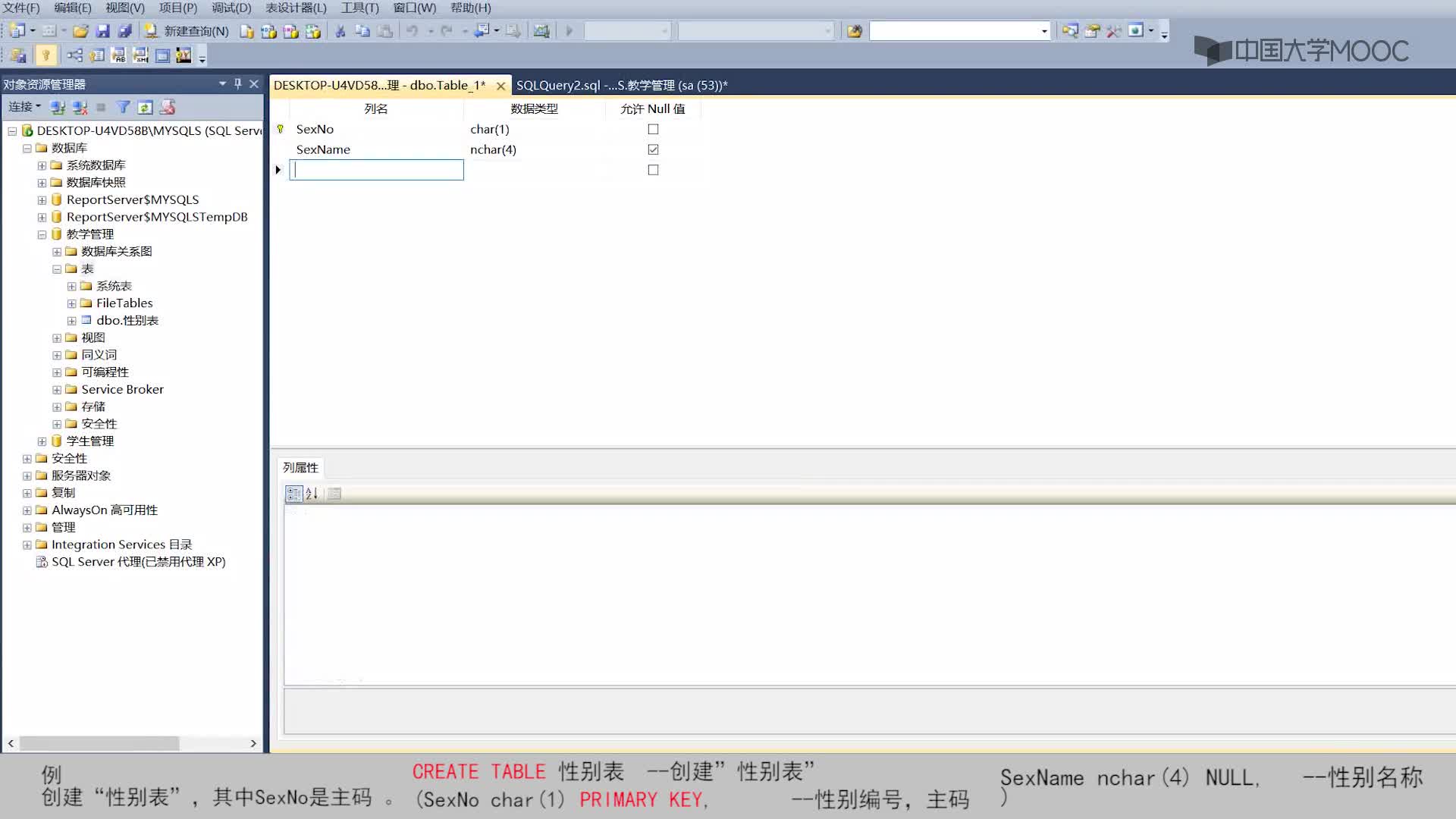Open the 连接 dropdown in Object Explorer
Screen dimensions: 1456x819
click(x=24, y=107)
